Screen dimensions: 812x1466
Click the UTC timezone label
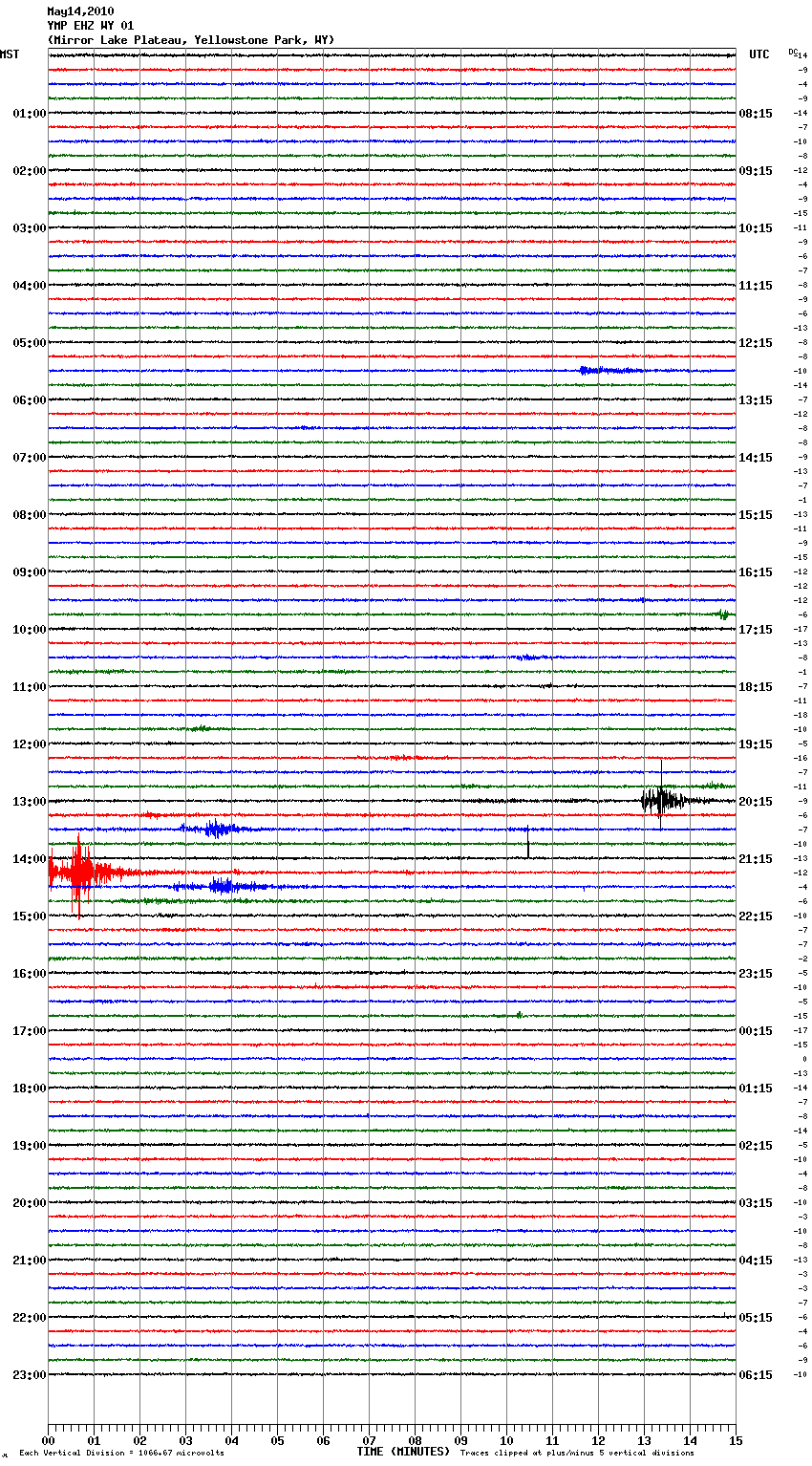pyautogui.click(x=759, y=54)
